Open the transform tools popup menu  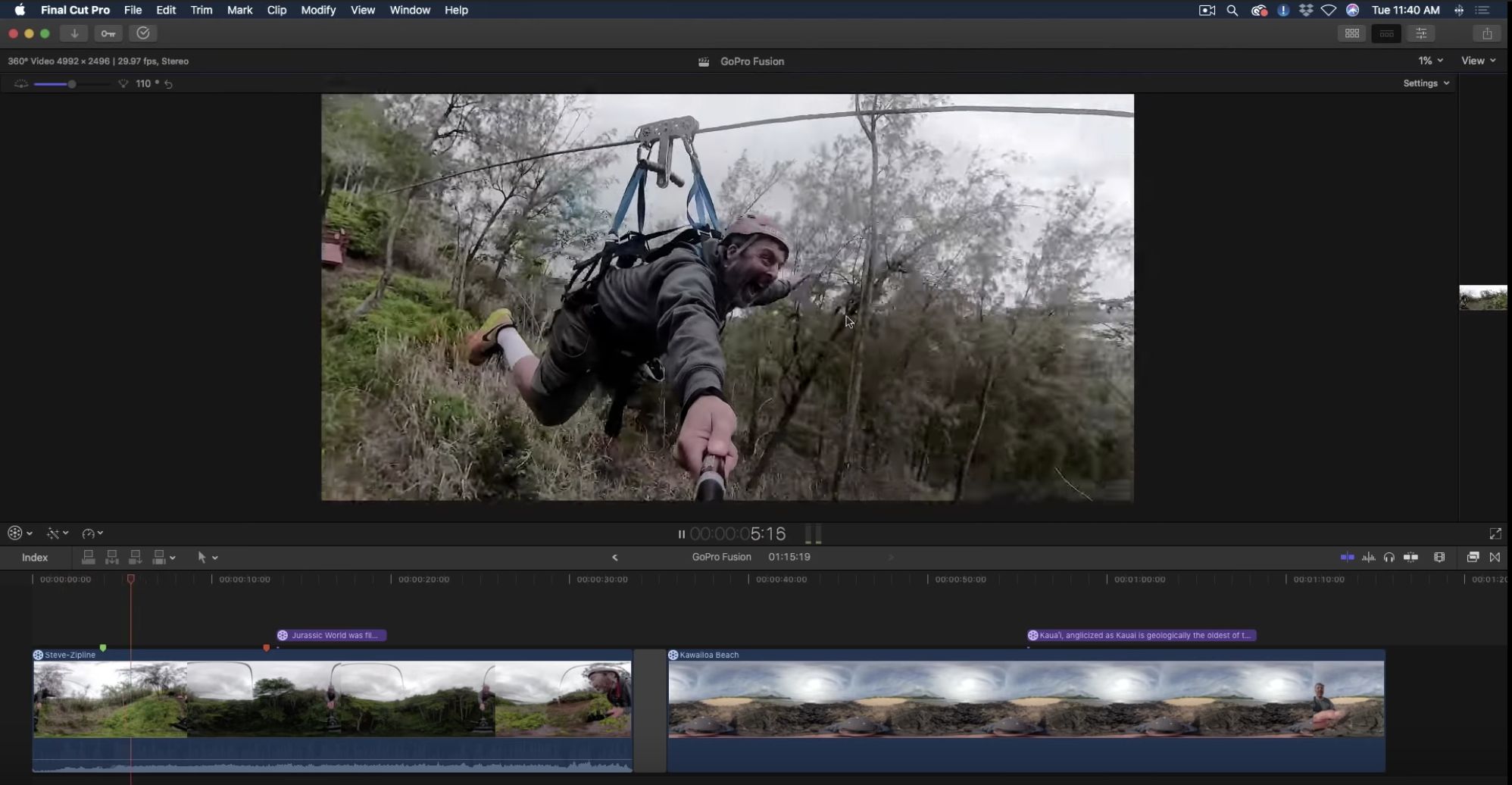[20, 533]
